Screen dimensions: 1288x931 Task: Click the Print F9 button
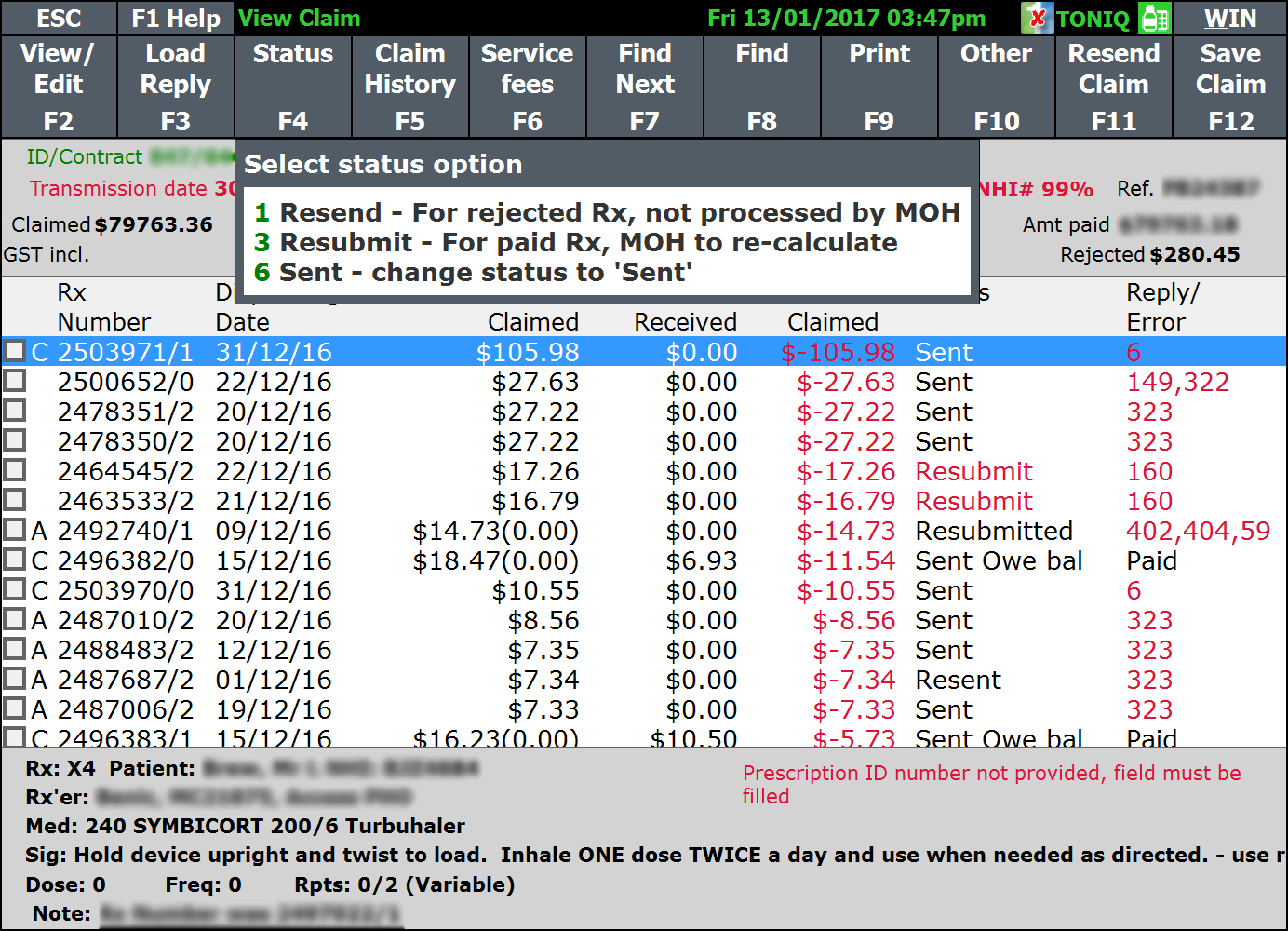pyautogui.click(x=879, y=87)
